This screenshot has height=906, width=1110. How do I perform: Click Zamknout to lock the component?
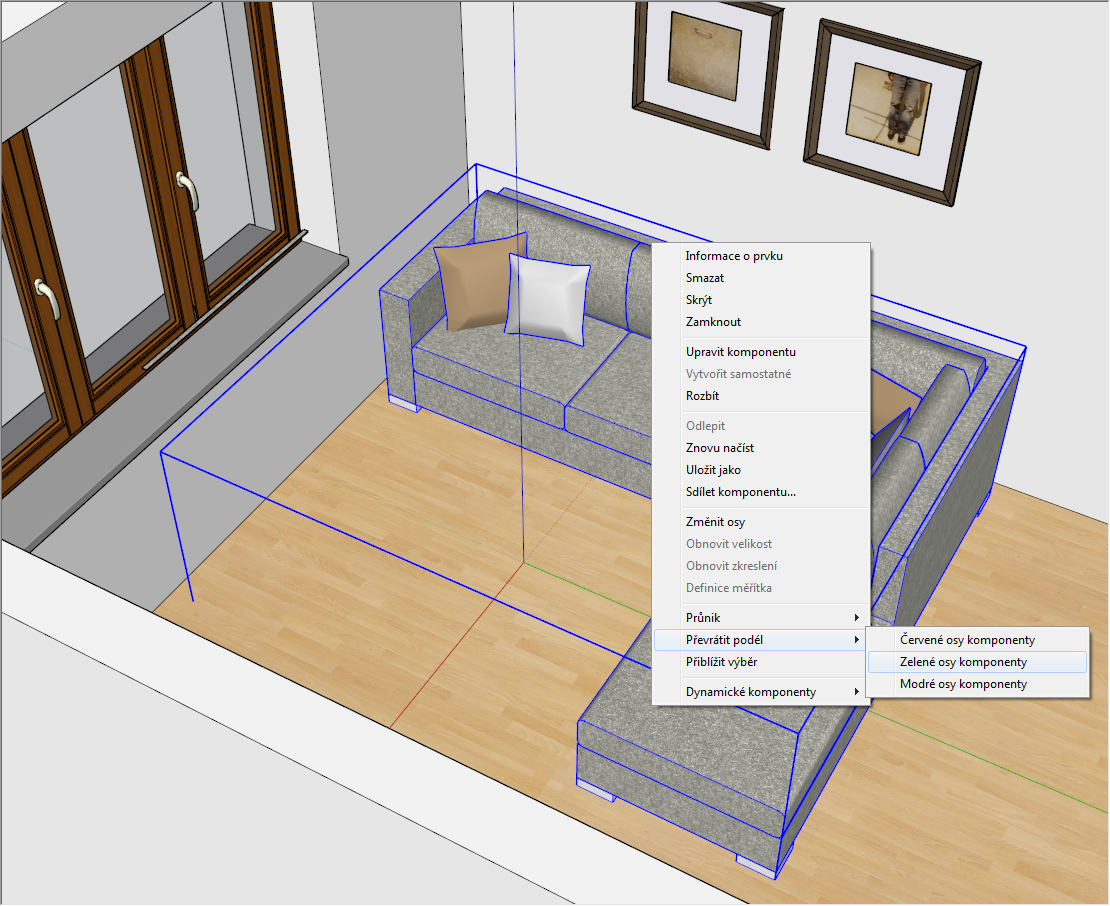point(713,322)
